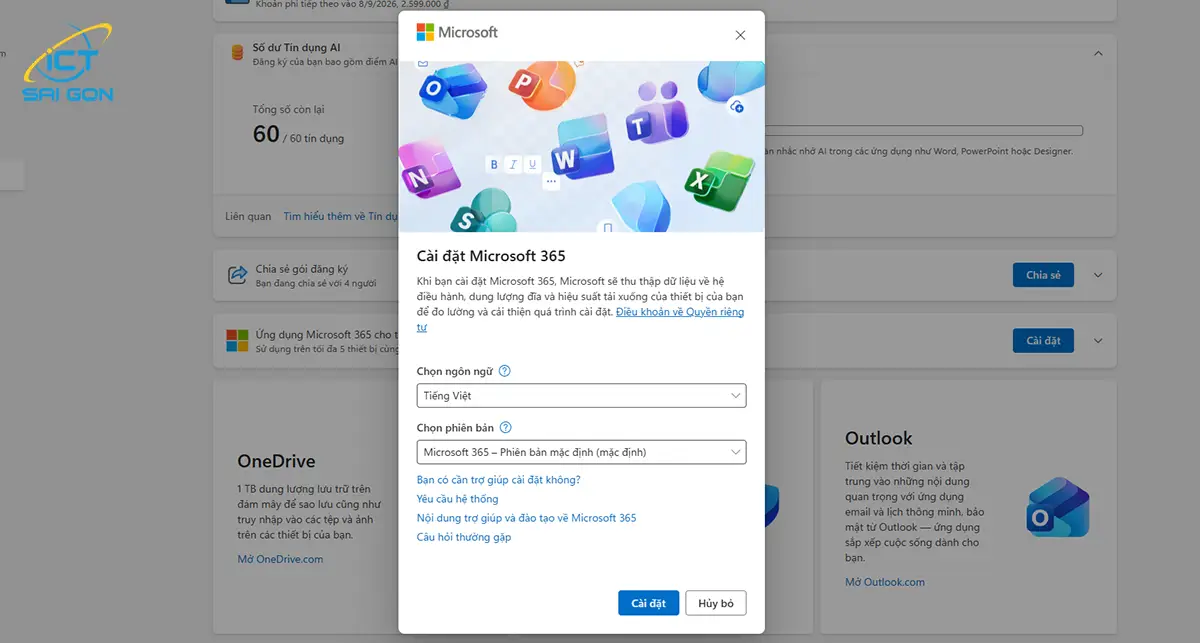The height and width of the screenshot is (643, 1200).
Task: Click the Hủy bỏ button
Action: click(716, 603)
